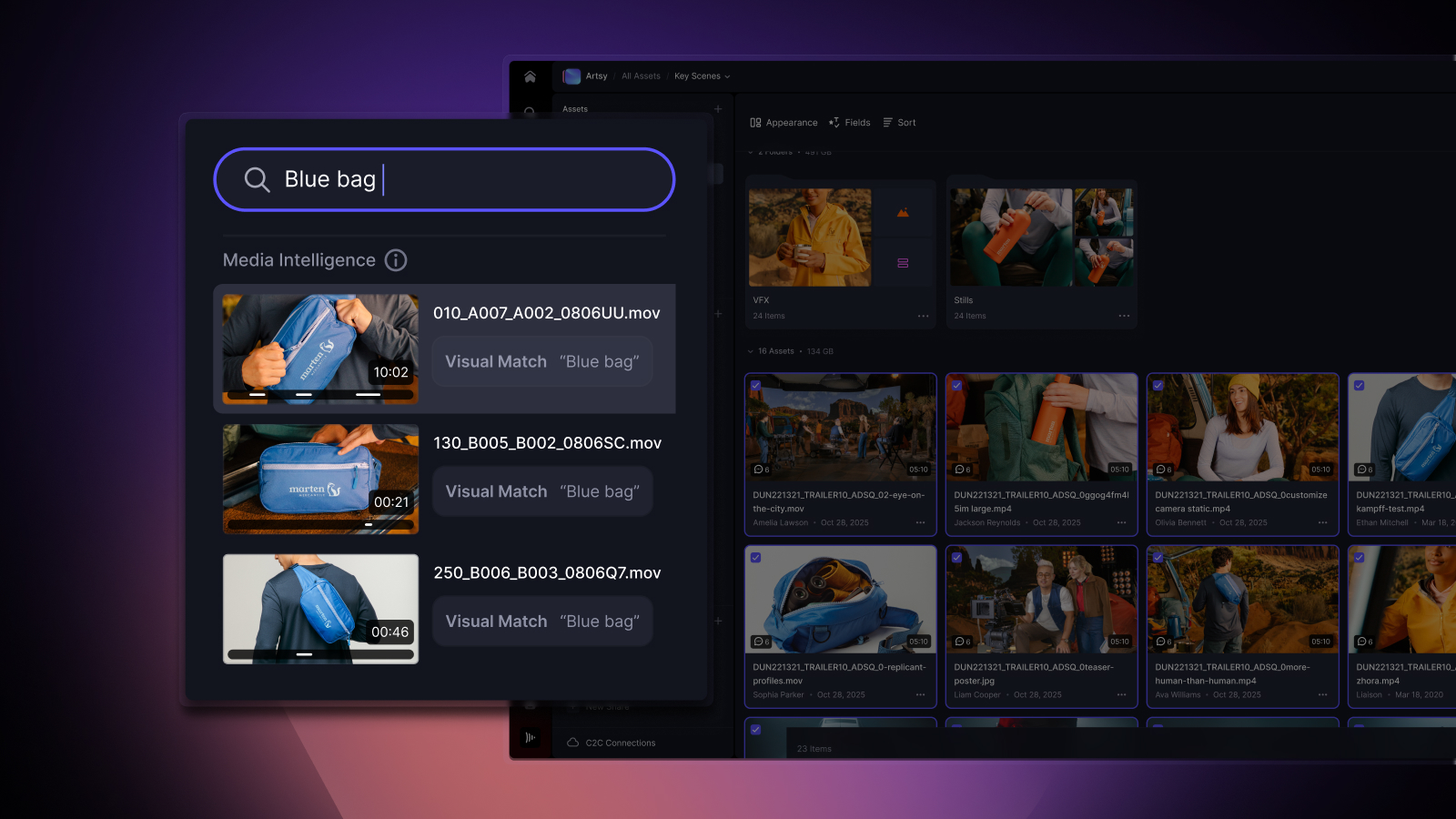This screenshot has width=1456, height=819.
Task: Collapse the 2 Folders section
Action: [x=749, y=152]
